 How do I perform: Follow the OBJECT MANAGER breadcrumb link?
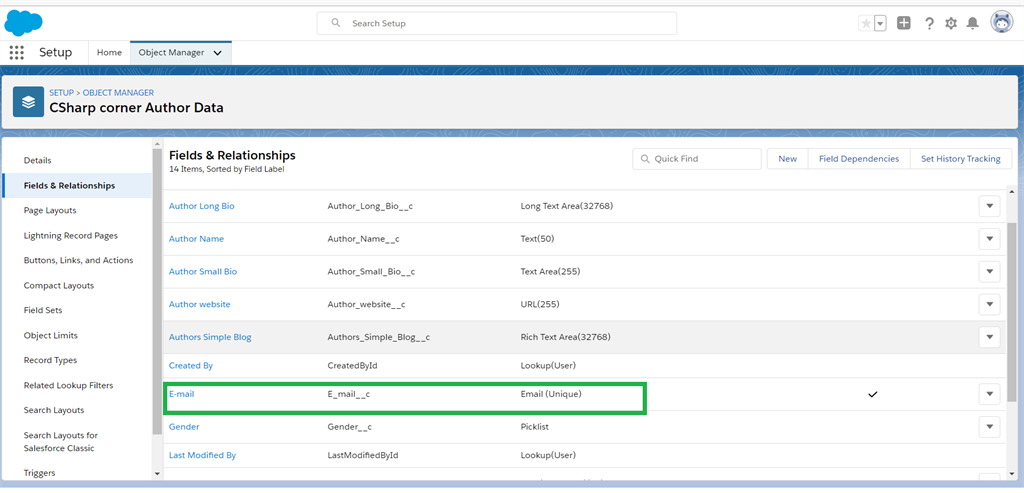tap(118, 93)
